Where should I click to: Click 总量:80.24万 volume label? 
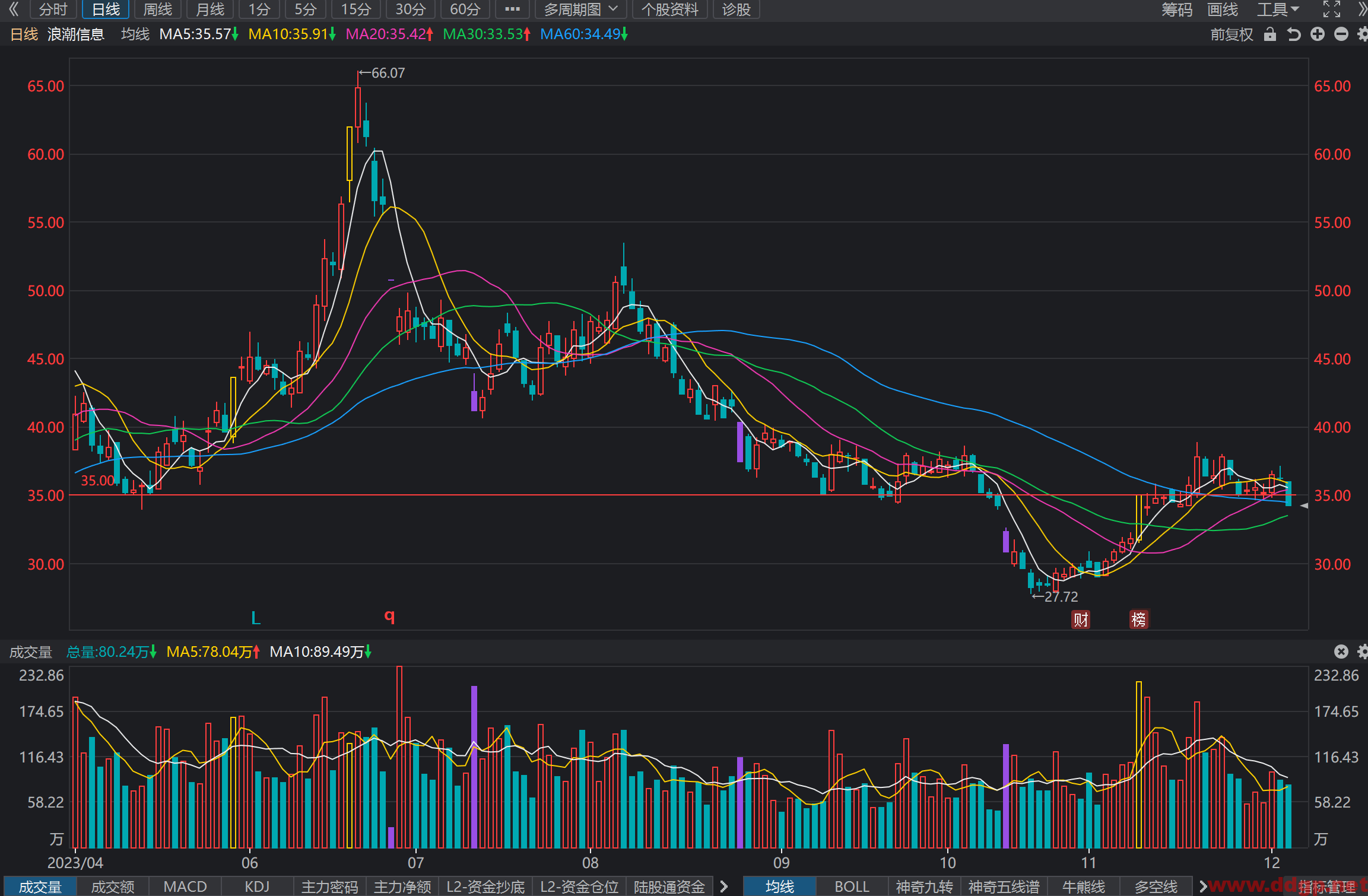(x=112, y=652)
